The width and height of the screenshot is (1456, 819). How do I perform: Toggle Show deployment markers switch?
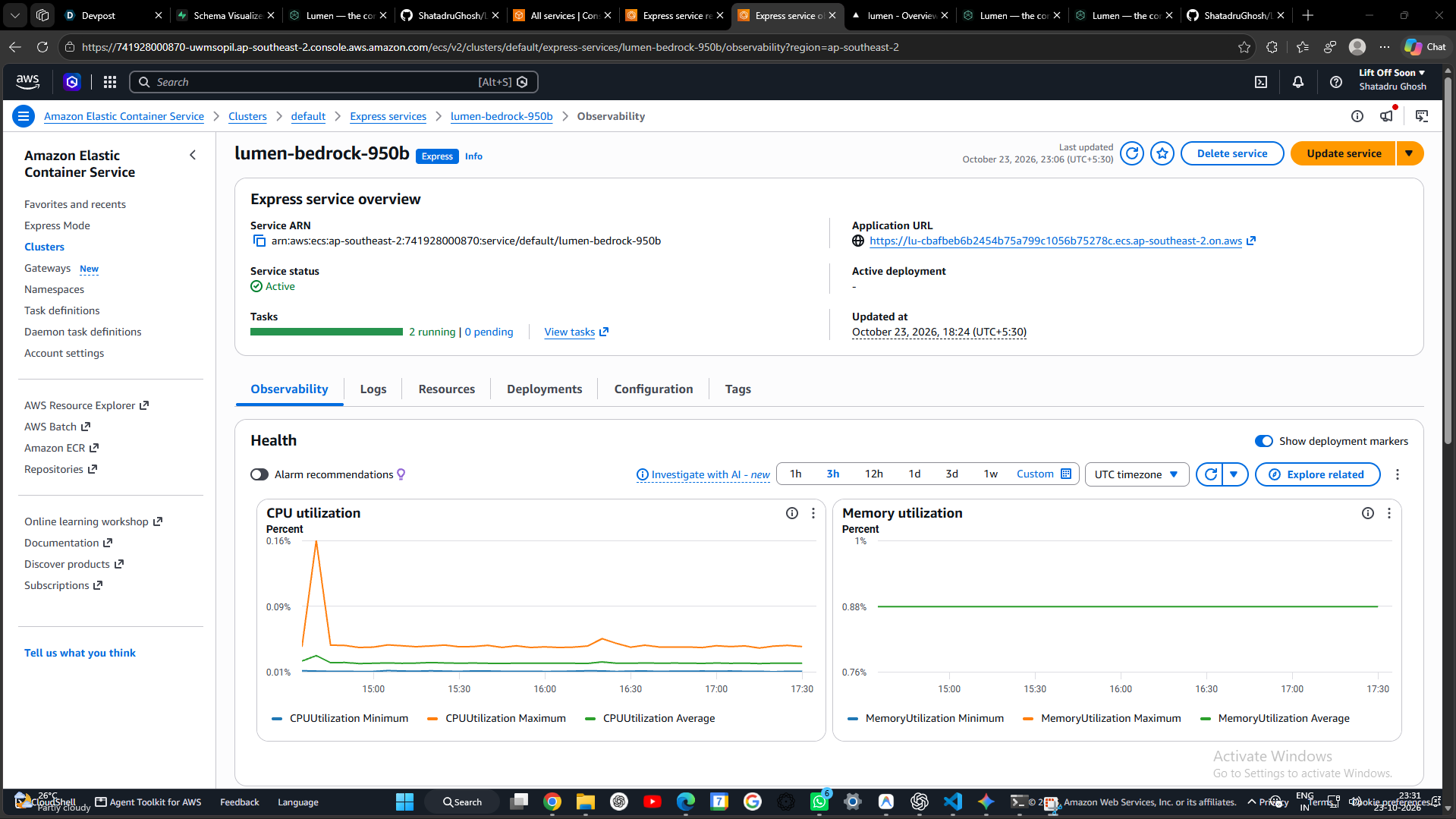click(1263, 441)
